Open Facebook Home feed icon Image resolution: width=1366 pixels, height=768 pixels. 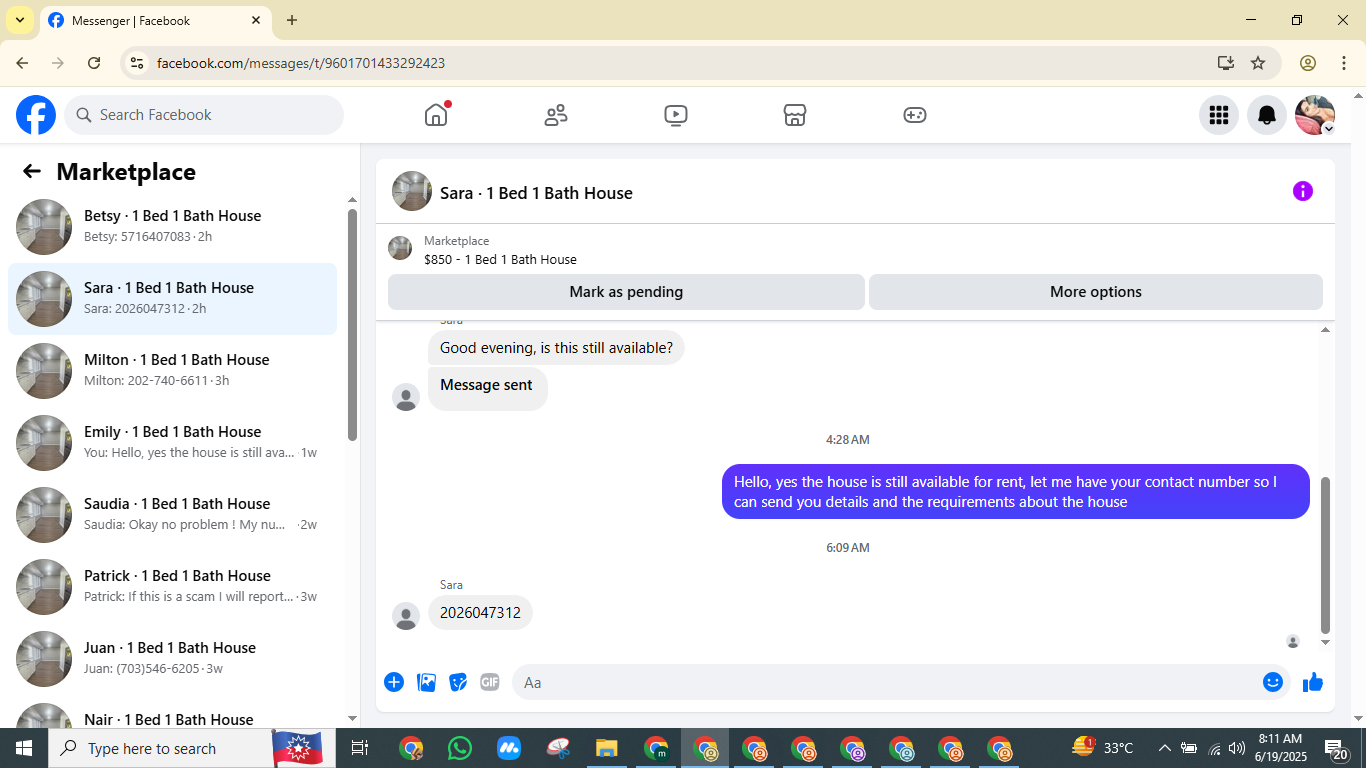[x=436, y=115]
